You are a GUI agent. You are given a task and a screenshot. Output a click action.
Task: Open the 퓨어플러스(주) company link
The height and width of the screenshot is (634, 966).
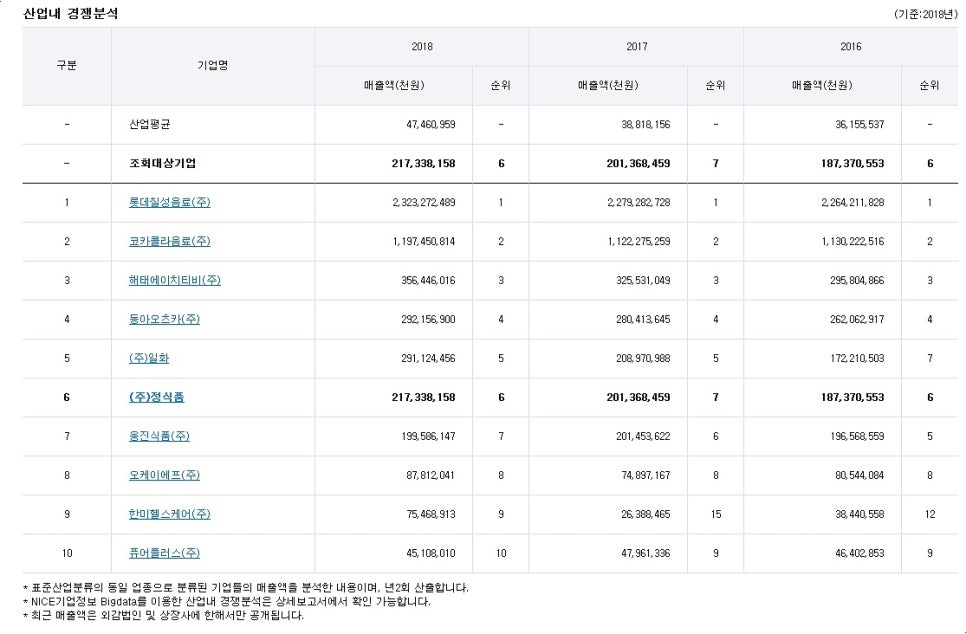coord(164,553)
